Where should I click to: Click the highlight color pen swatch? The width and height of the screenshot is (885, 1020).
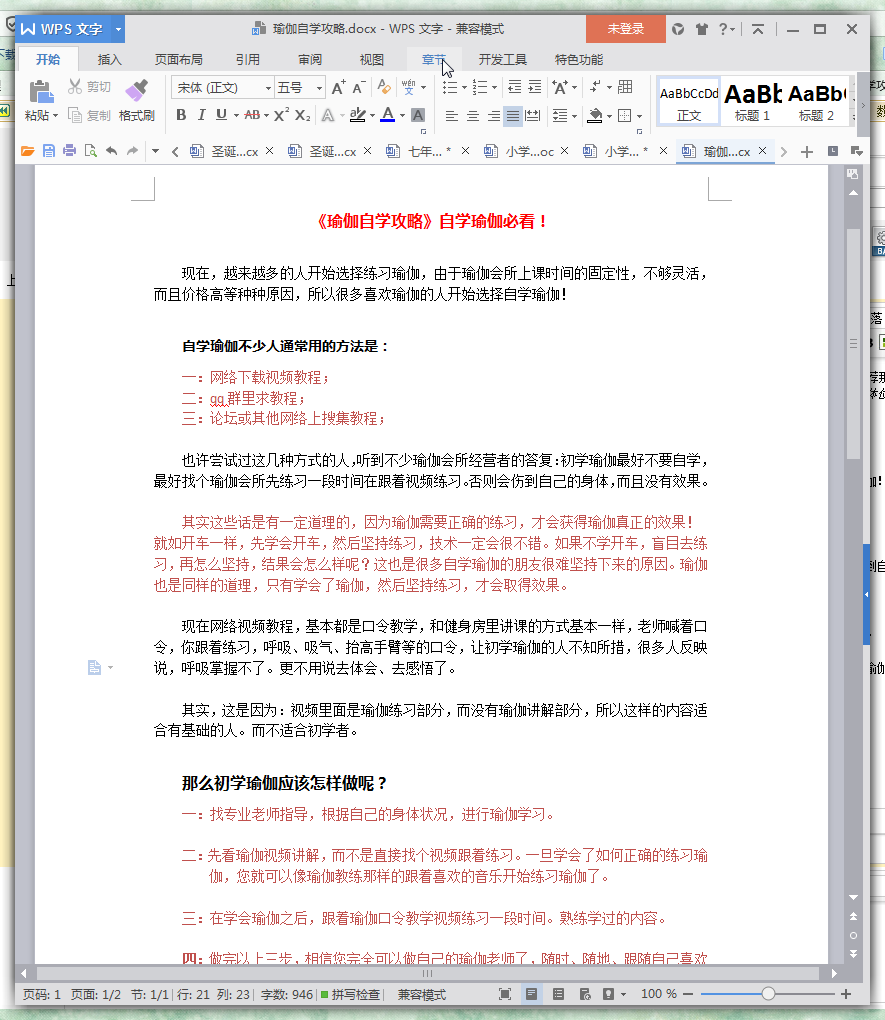357,115
